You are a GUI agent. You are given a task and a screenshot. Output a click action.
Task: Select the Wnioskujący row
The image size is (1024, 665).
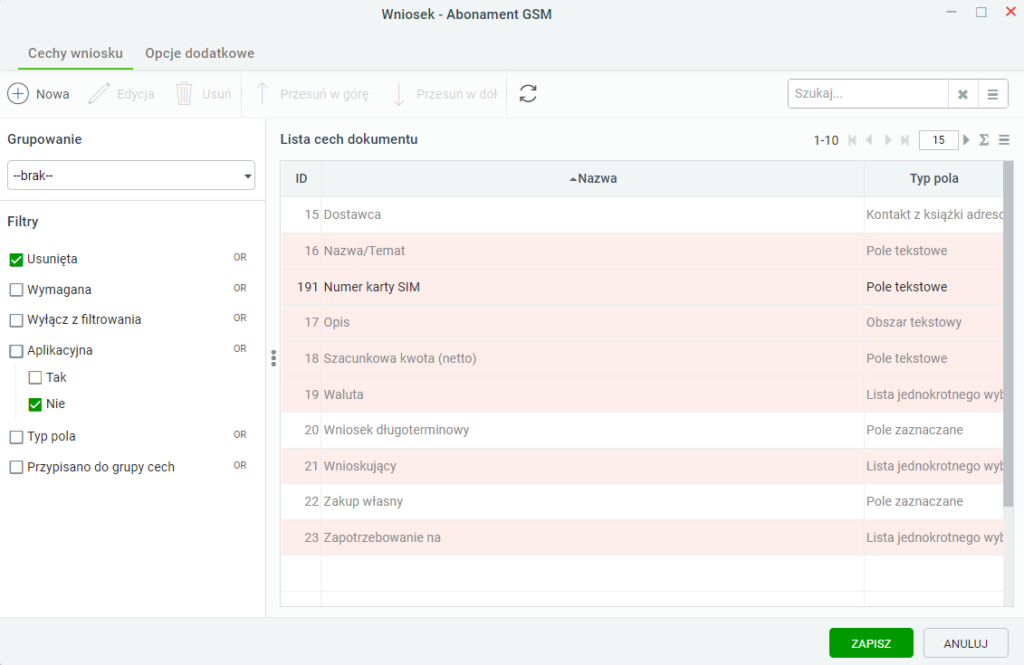tap(642, 466)
